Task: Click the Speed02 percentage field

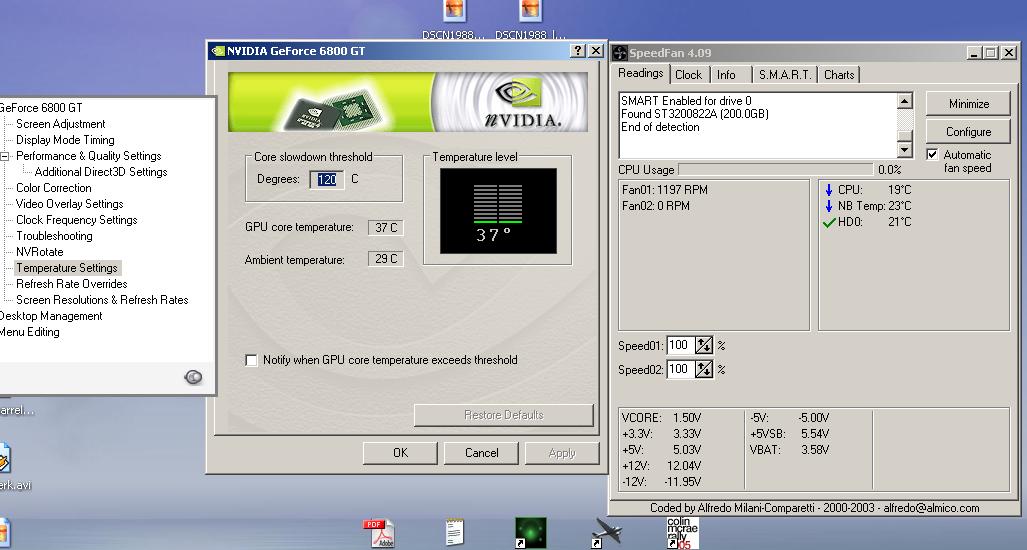Action: click(x=681, y=369)
